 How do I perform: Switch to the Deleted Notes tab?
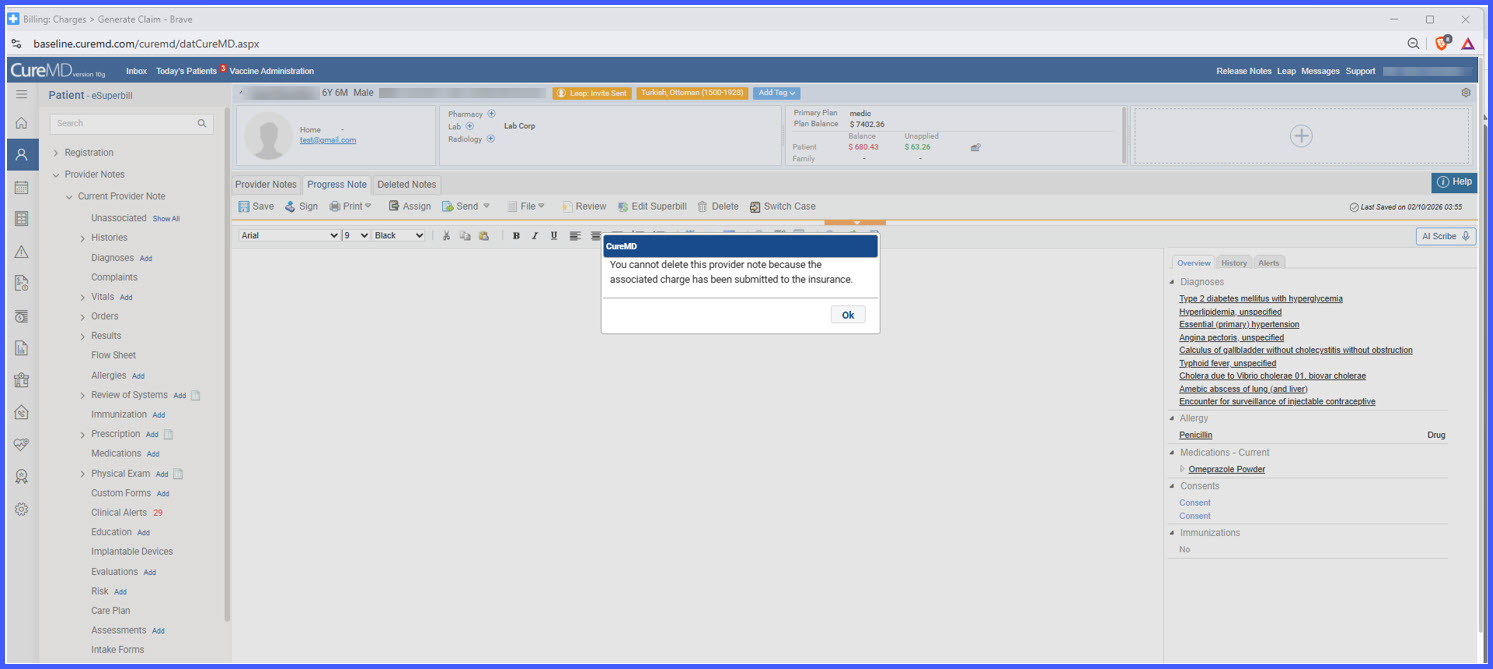click(x=406, y=185)
